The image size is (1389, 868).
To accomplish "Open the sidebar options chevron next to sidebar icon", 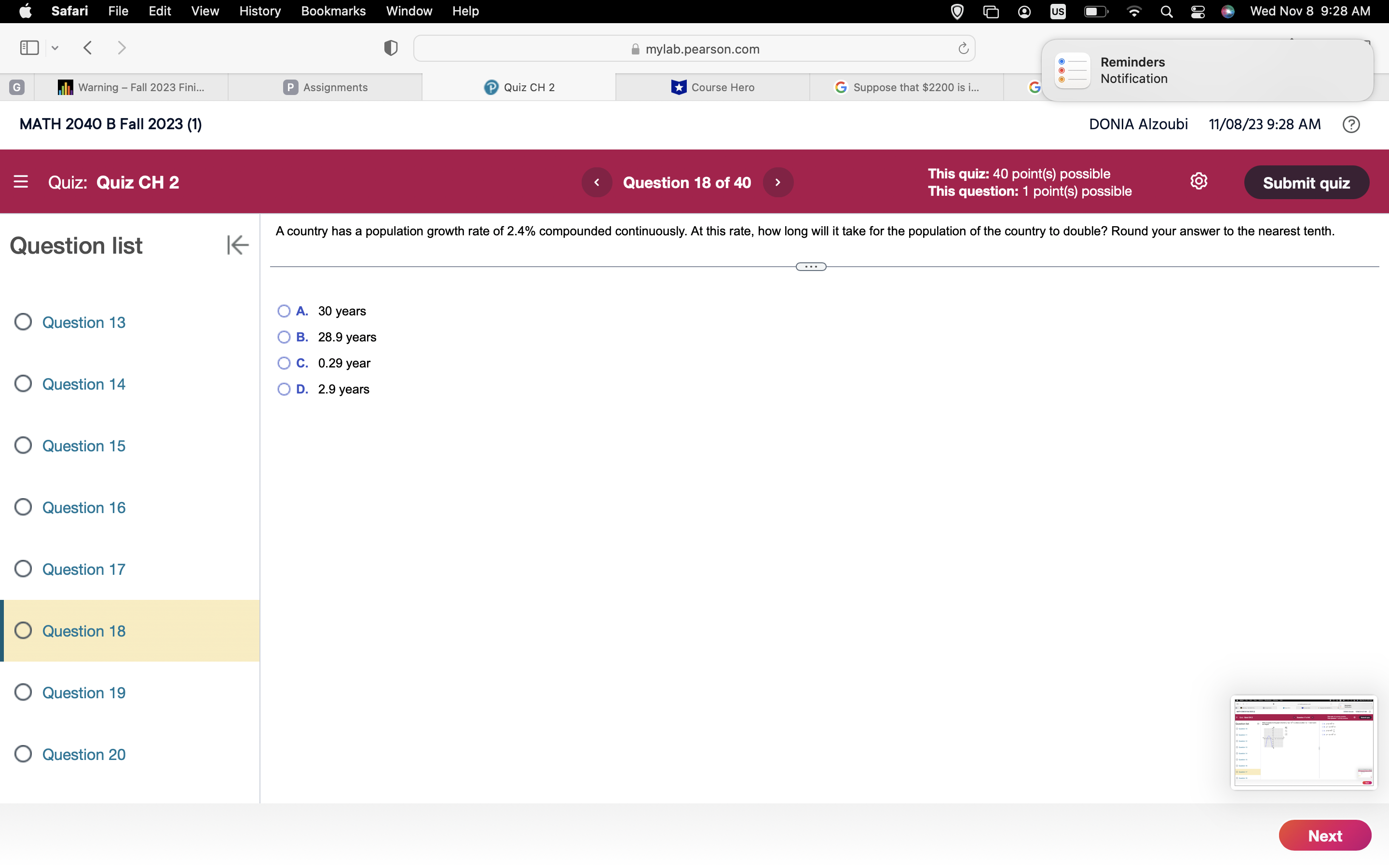I will [x=54, y=48].
